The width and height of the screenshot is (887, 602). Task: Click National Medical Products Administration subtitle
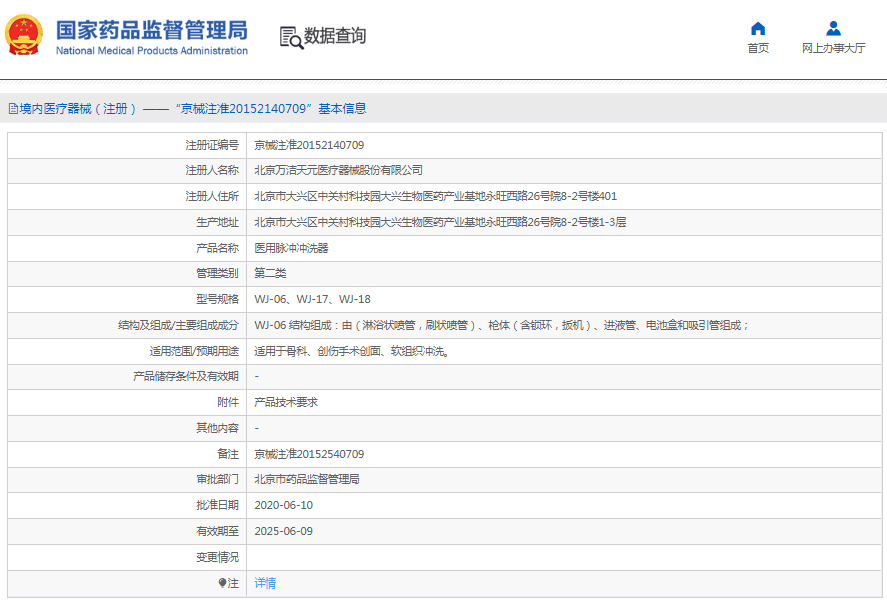pyautogui.click(x=152, y=51)
